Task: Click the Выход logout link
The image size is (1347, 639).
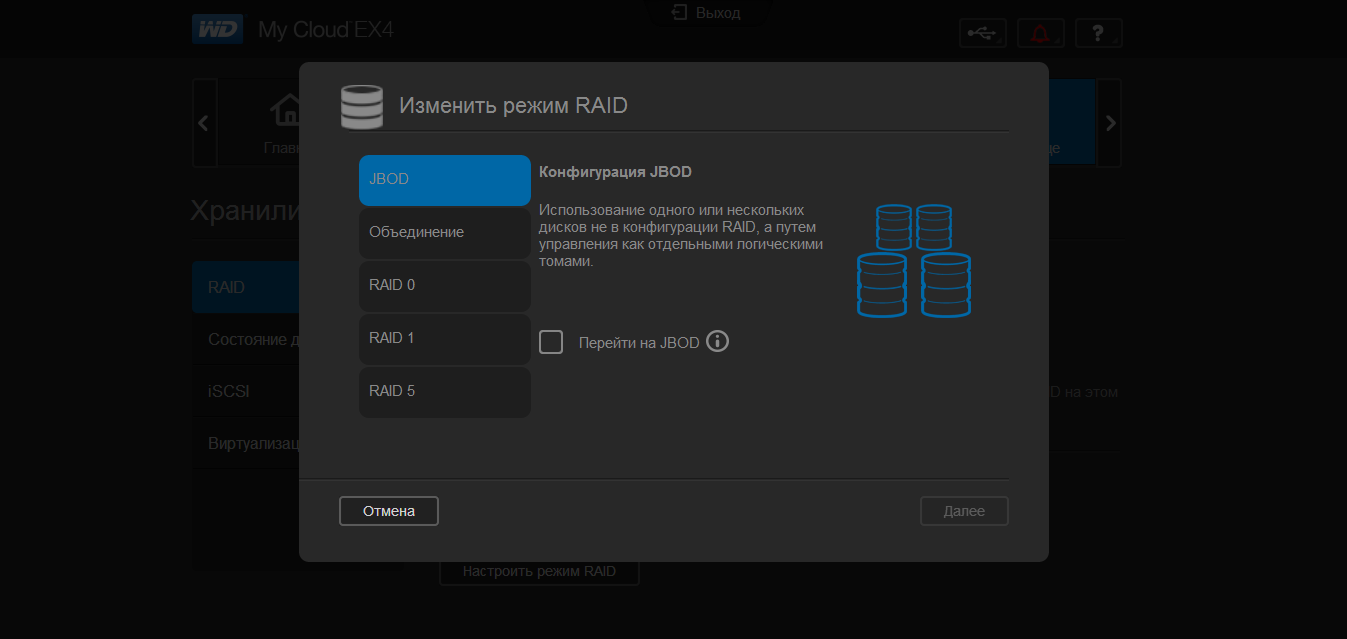Action: [707, 13]
